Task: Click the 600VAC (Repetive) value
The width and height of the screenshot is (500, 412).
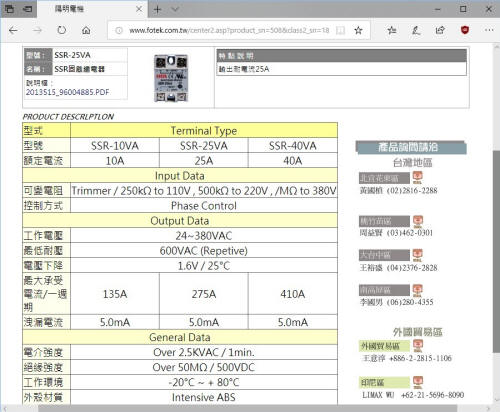Action: (204, 251)
